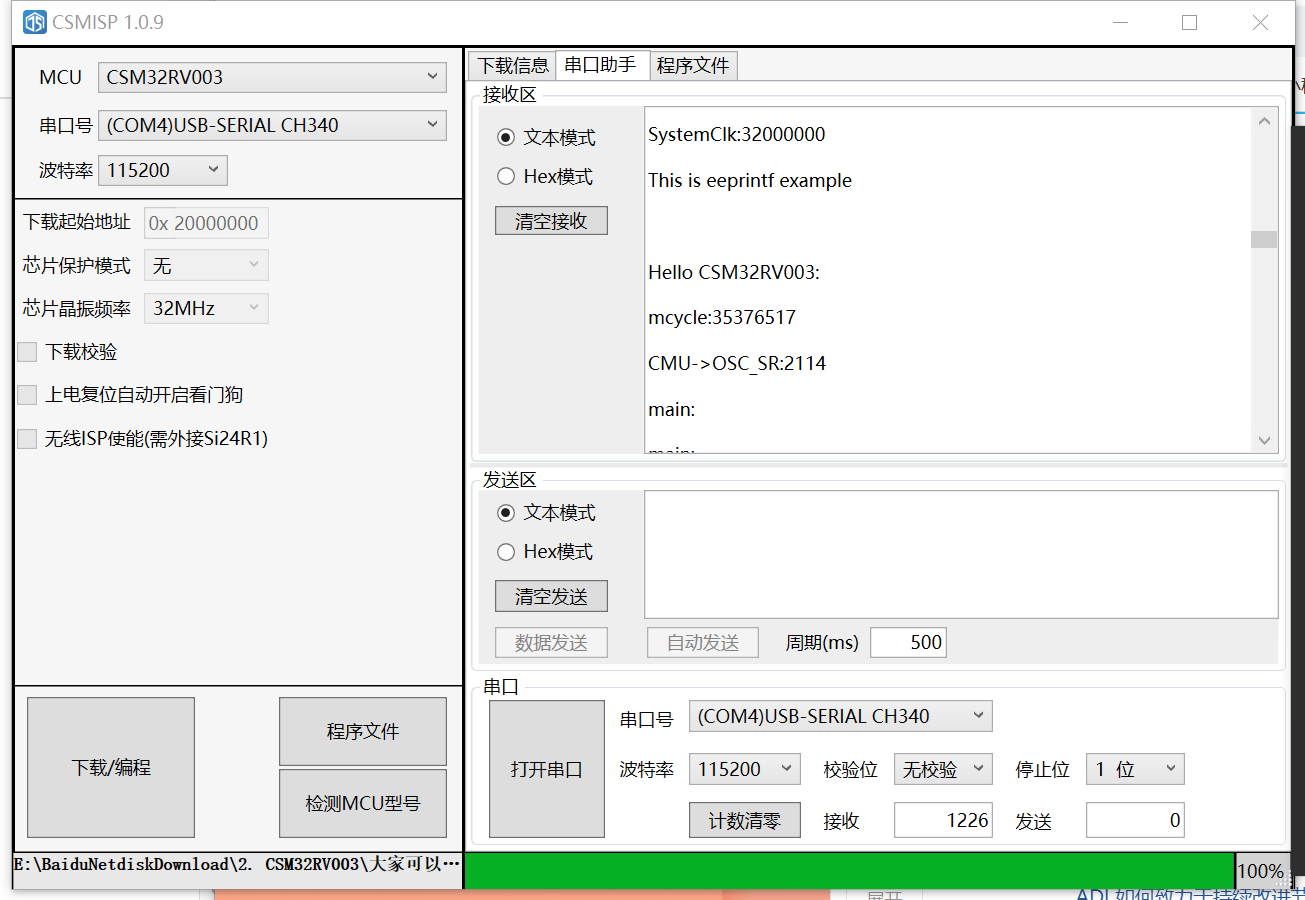Viewport: 1305px width, 900px height.
Task: Click the CSMISP app icon in title bar
Action: pyautogui.click(x=35, y=22)
